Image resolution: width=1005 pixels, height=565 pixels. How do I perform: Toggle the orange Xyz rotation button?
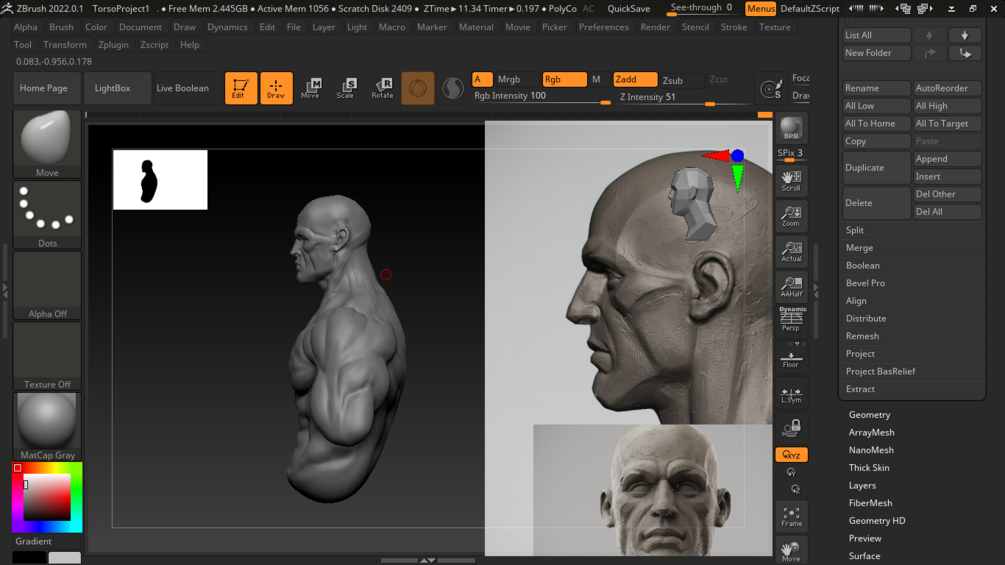791,455
